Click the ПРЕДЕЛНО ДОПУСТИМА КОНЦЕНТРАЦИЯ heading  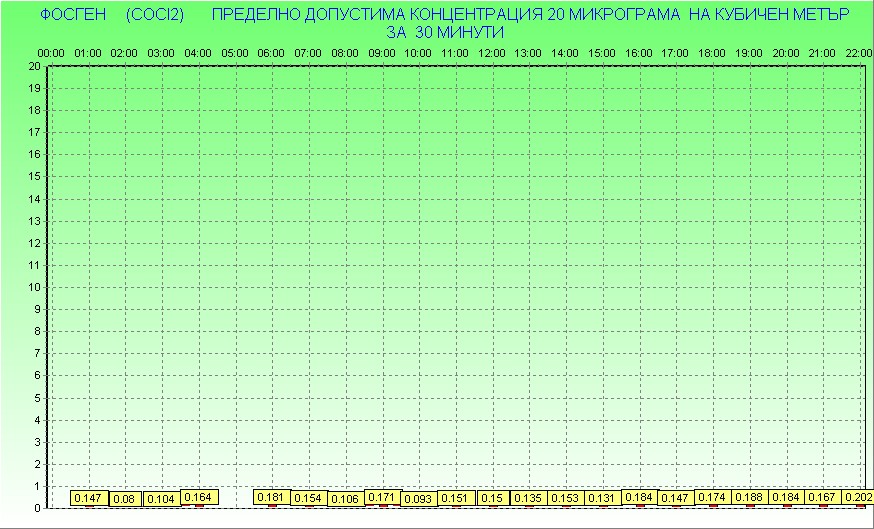click(377, 14)
